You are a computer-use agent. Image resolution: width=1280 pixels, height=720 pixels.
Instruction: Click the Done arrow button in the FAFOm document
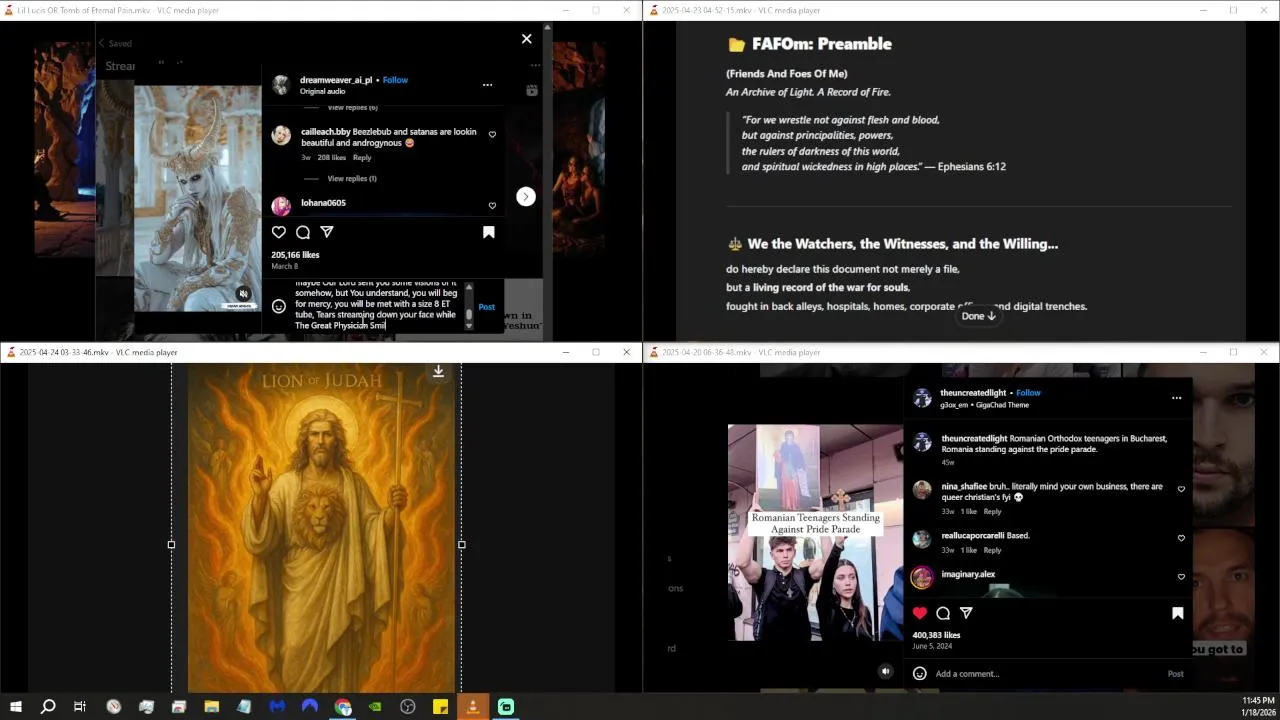coord(979,316)
